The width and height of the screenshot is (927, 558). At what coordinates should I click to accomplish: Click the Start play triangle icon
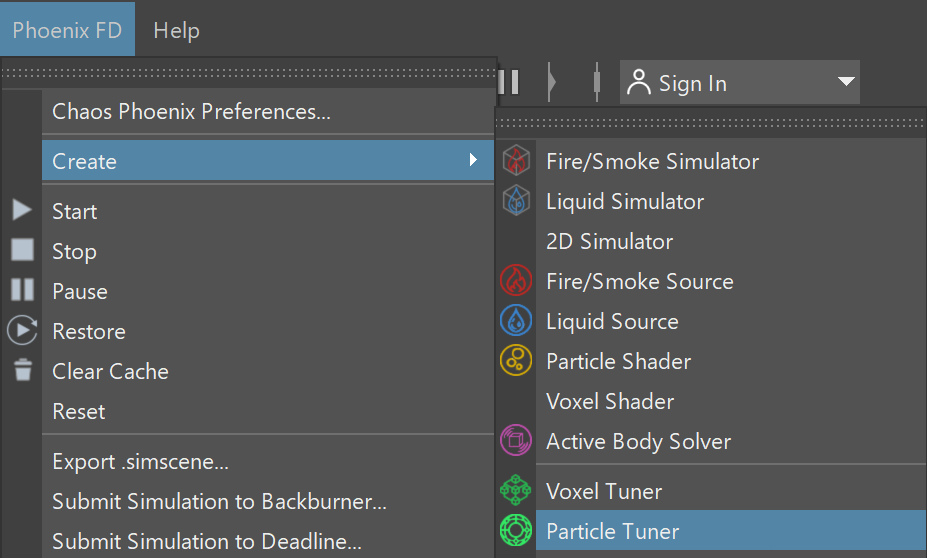22,210
